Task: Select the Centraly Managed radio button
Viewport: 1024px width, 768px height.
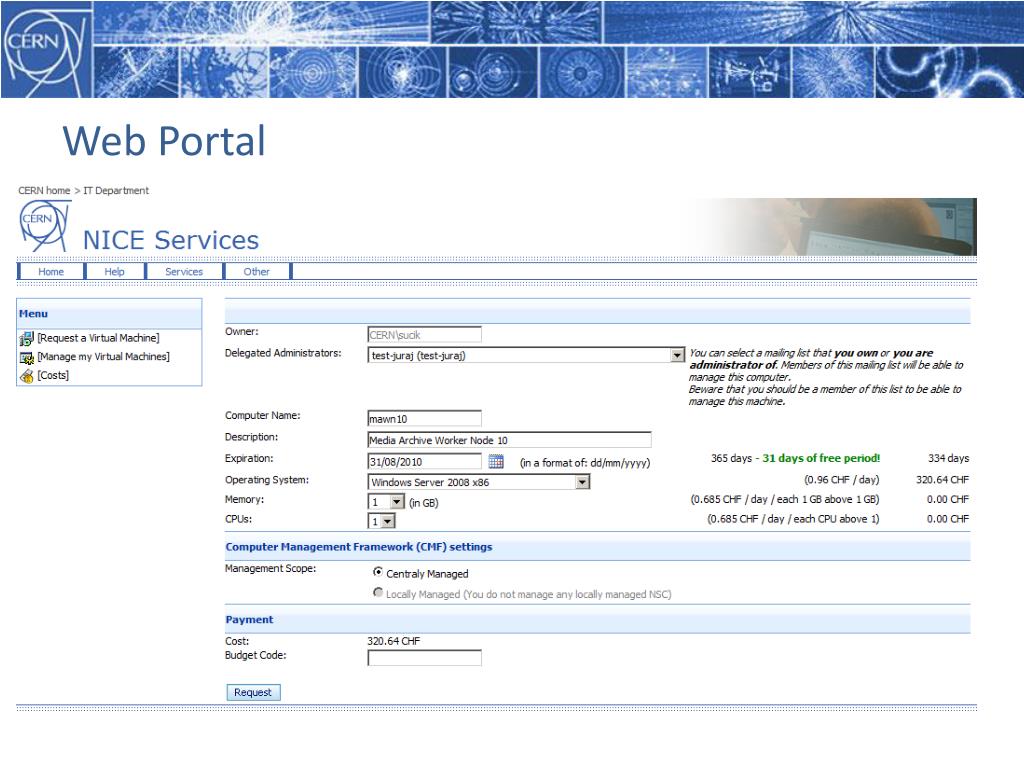Action: tap(377, 572)
